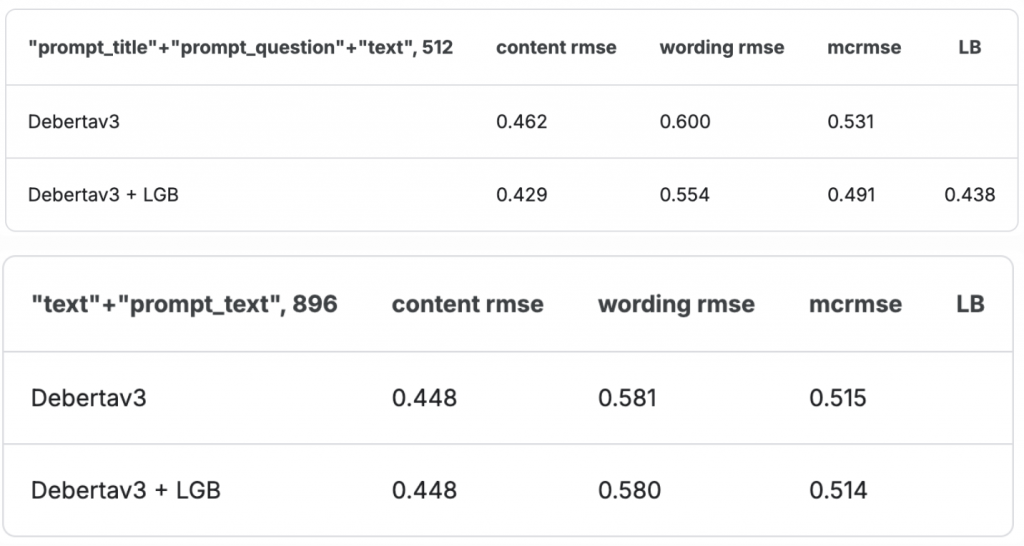Click 'LB' header in top table
Viewport: 1024px width, 546px height.
pos(969,47)
